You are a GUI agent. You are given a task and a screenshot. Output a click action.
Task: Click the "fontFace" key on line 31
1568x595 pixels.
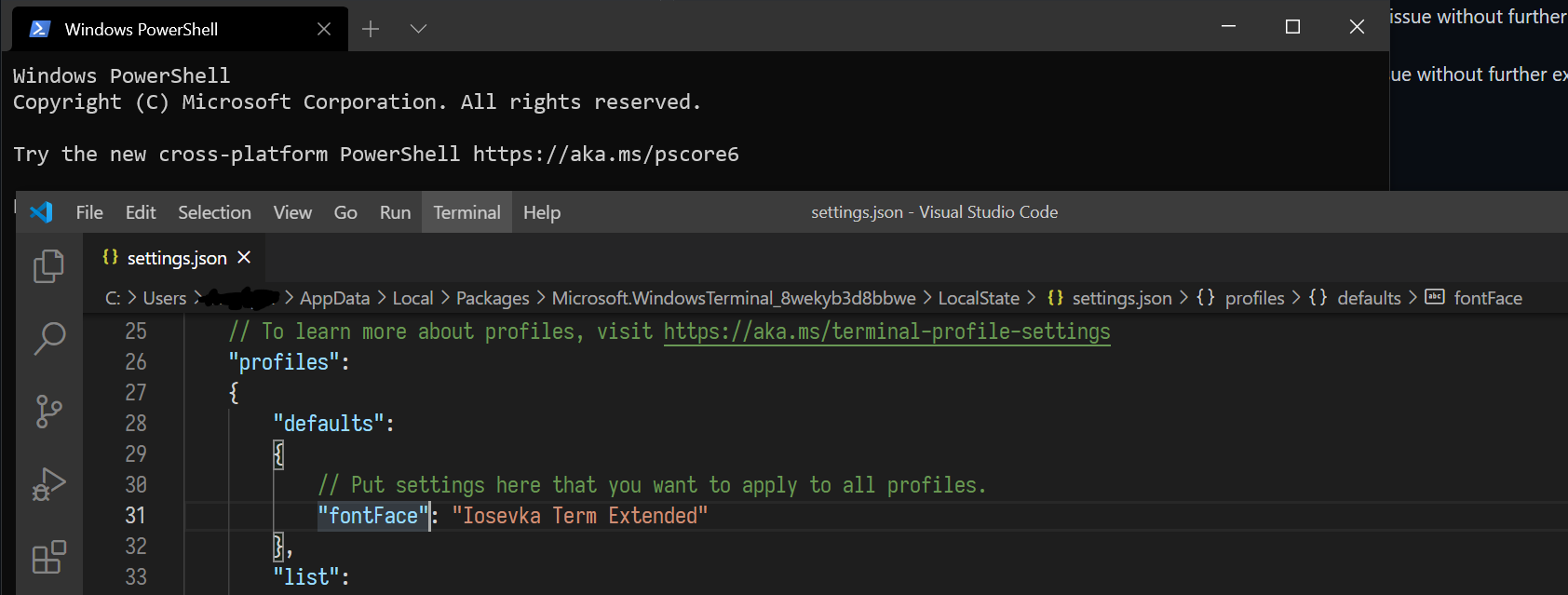(x=373, y=516)
